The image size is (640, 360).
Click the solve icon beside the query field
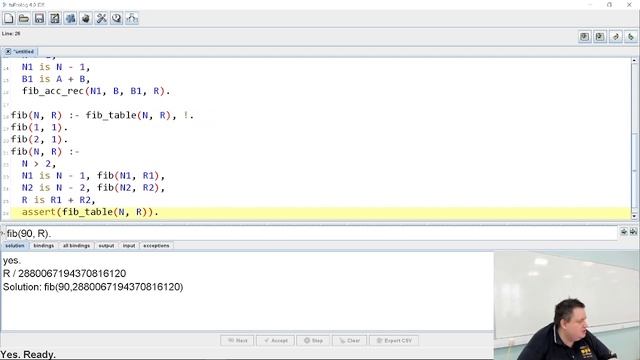[x=624, y=232]
